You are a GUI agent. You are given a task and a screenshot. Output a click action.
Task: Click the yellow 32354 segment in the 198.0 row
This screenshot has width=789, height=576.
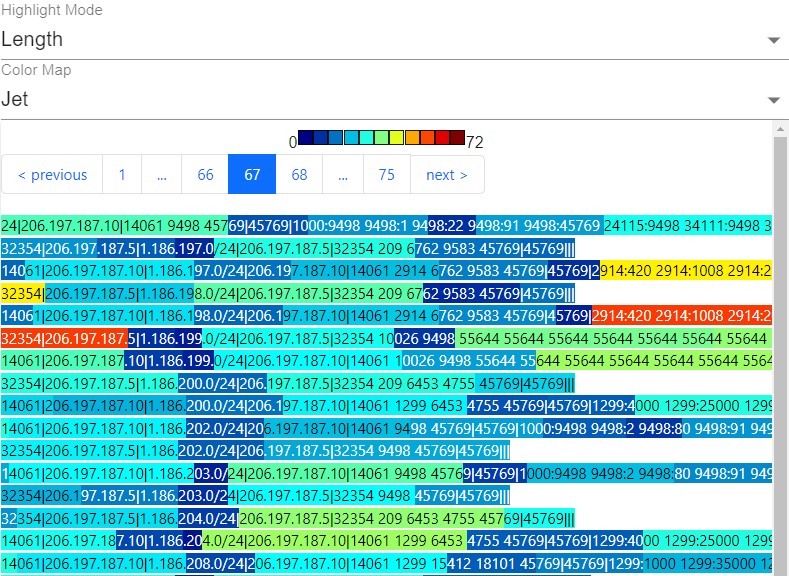(23, 293)
